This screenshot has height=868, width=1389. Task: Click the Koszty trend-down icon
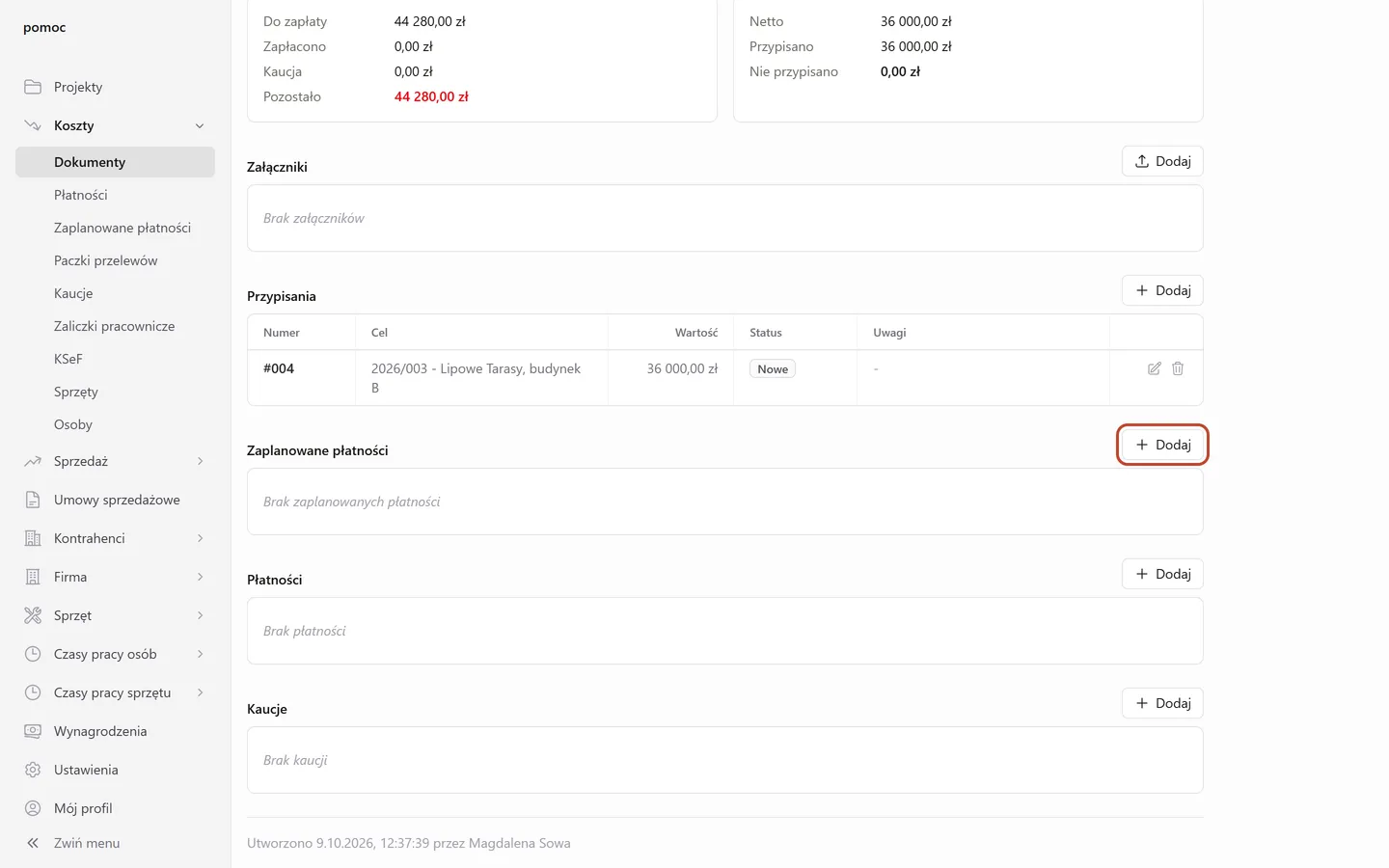[x=33, y=125]
